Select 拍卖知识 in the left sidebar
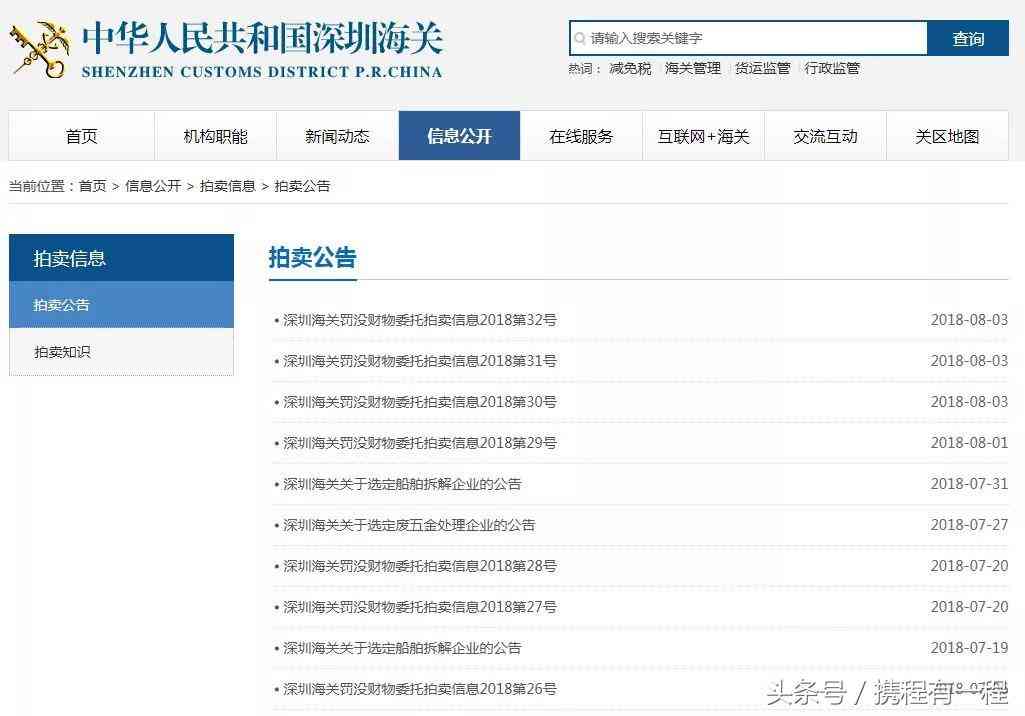 (x=62, y=352)
